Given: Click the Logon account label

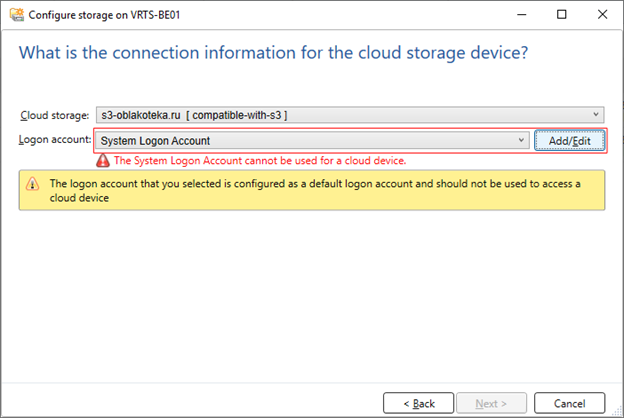Looking at the screenshot, I should (55, 140).
